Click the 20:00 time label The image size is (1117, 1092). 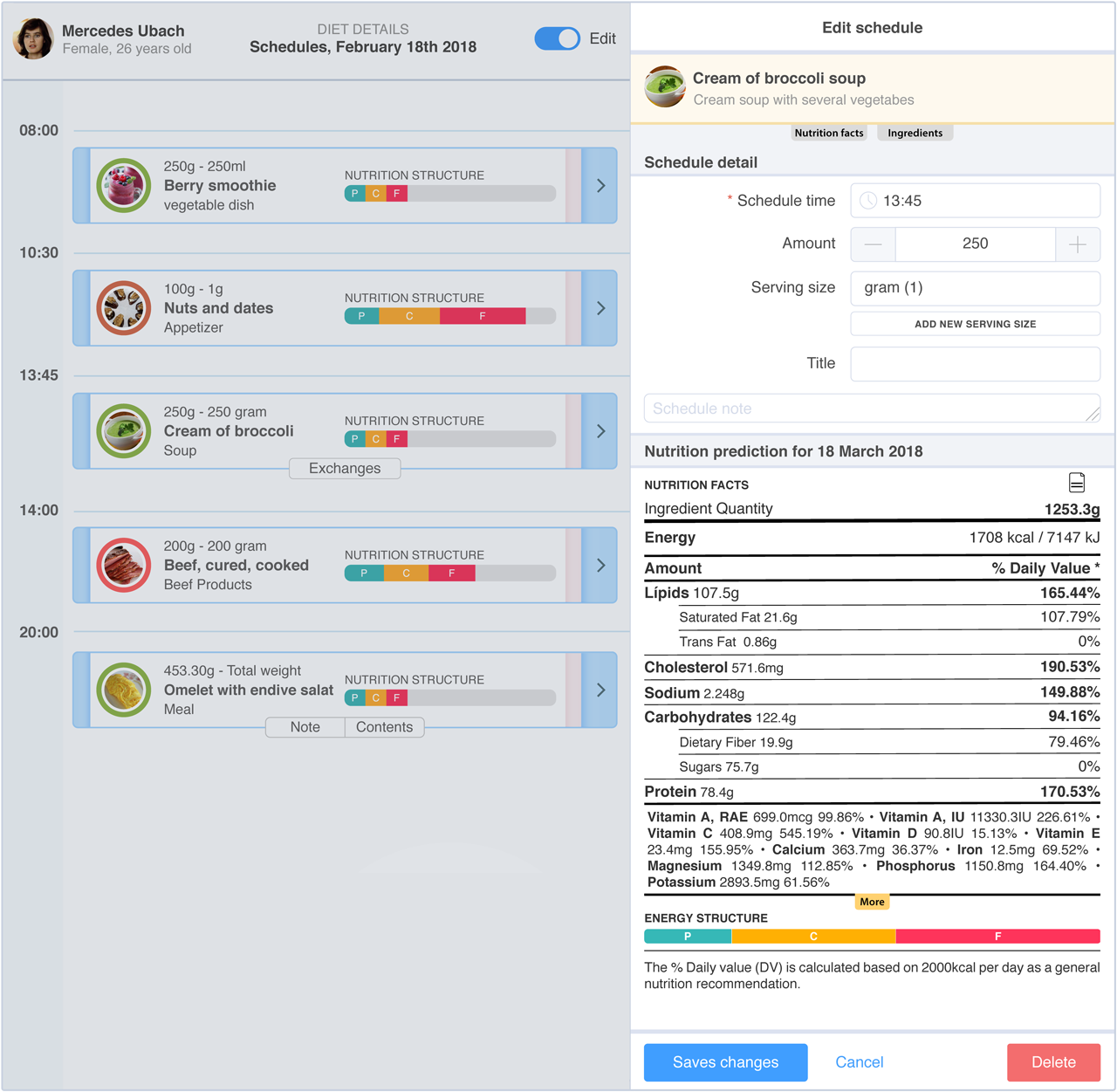pyautogui.click(x=39, y=633)
